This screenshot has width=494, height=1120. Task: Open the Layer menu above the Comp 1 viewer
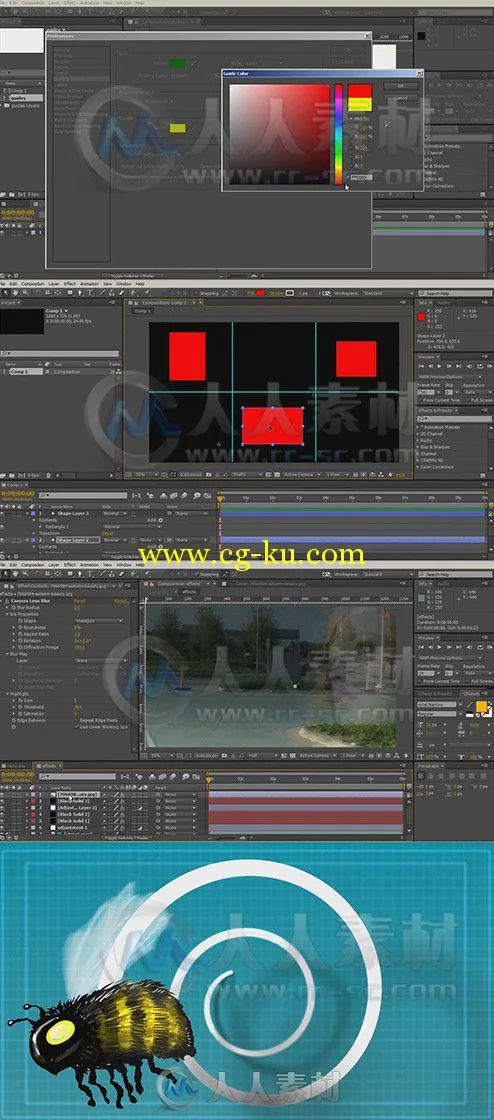tap(54, 284)
